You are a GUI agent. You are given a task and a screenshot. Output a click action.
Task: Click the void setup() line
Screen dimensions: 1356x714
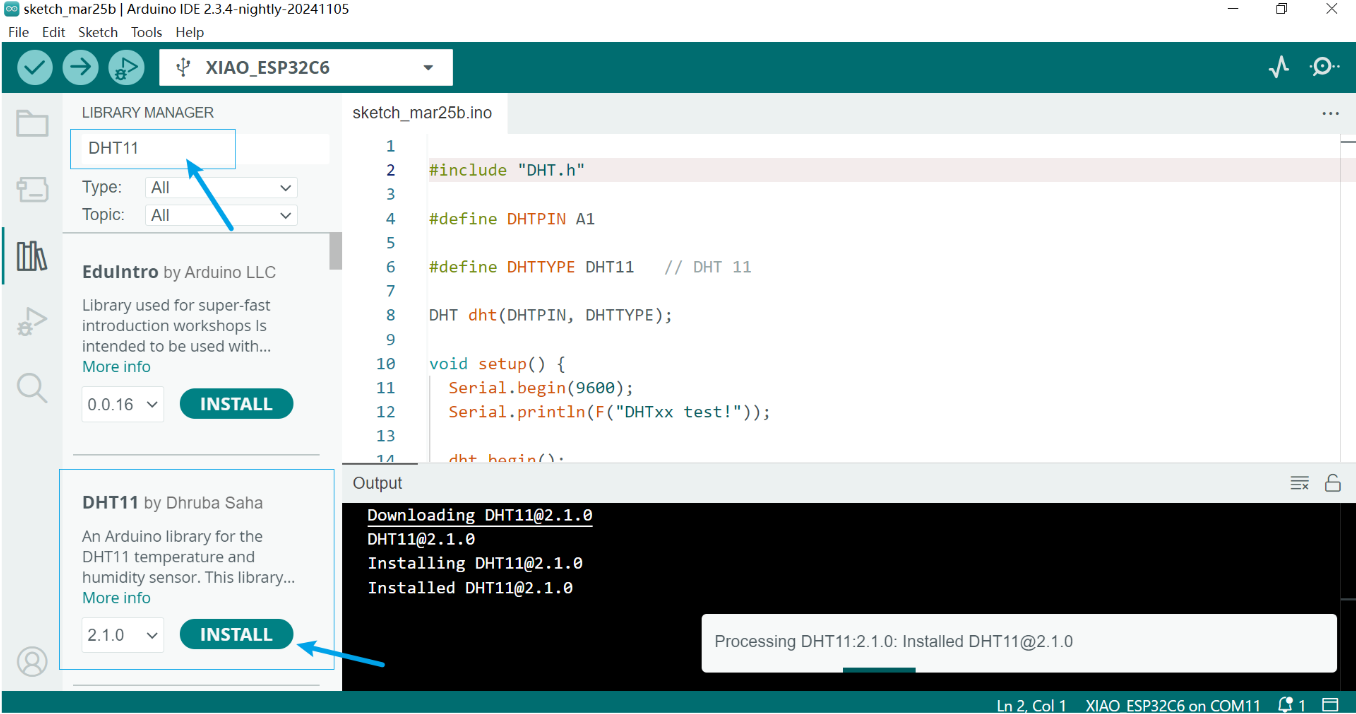click(497, 363)
